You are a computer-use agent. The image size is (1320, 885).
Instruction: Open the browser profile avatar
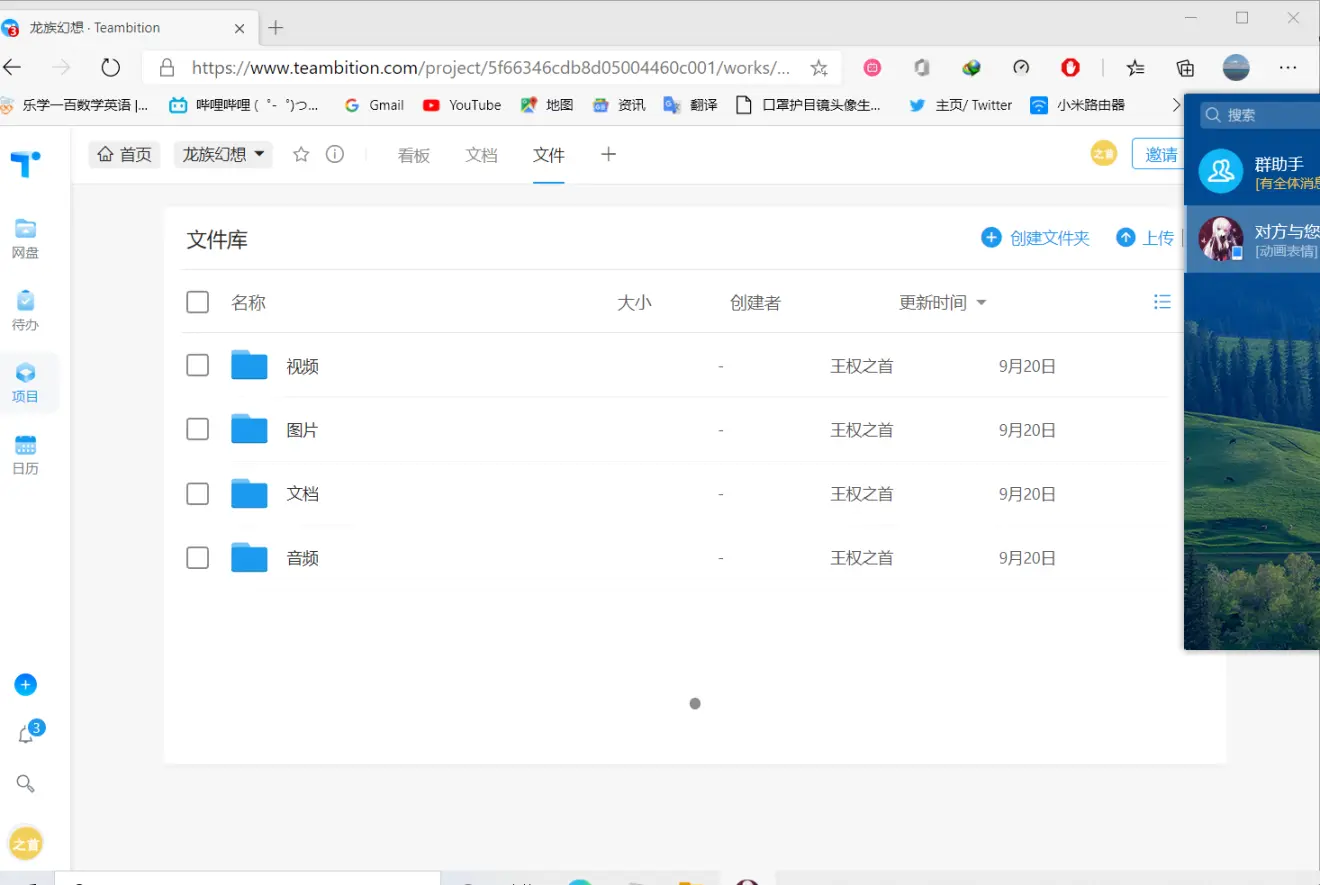1236,68
